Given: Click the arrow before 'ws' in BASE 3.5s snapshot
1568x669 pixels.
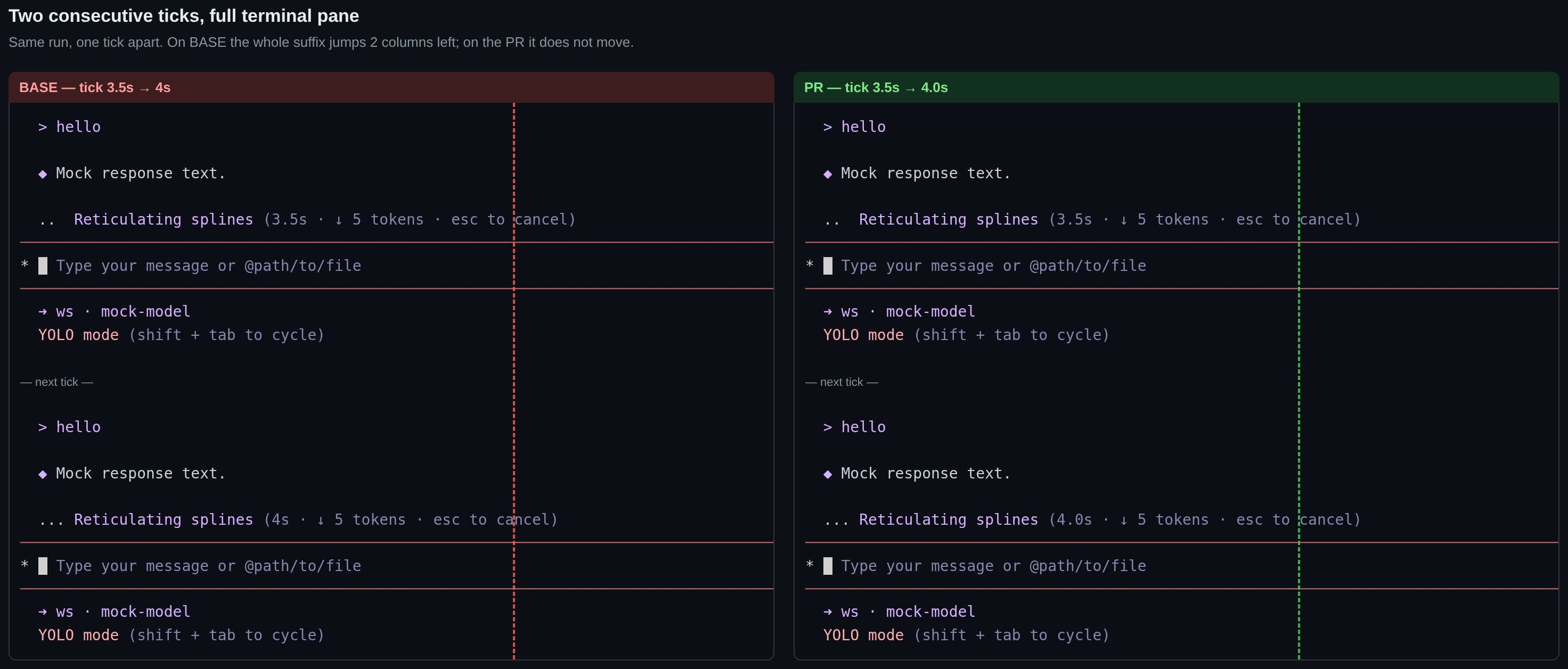Looking at the screenshot, I should (x=43, y=312).
